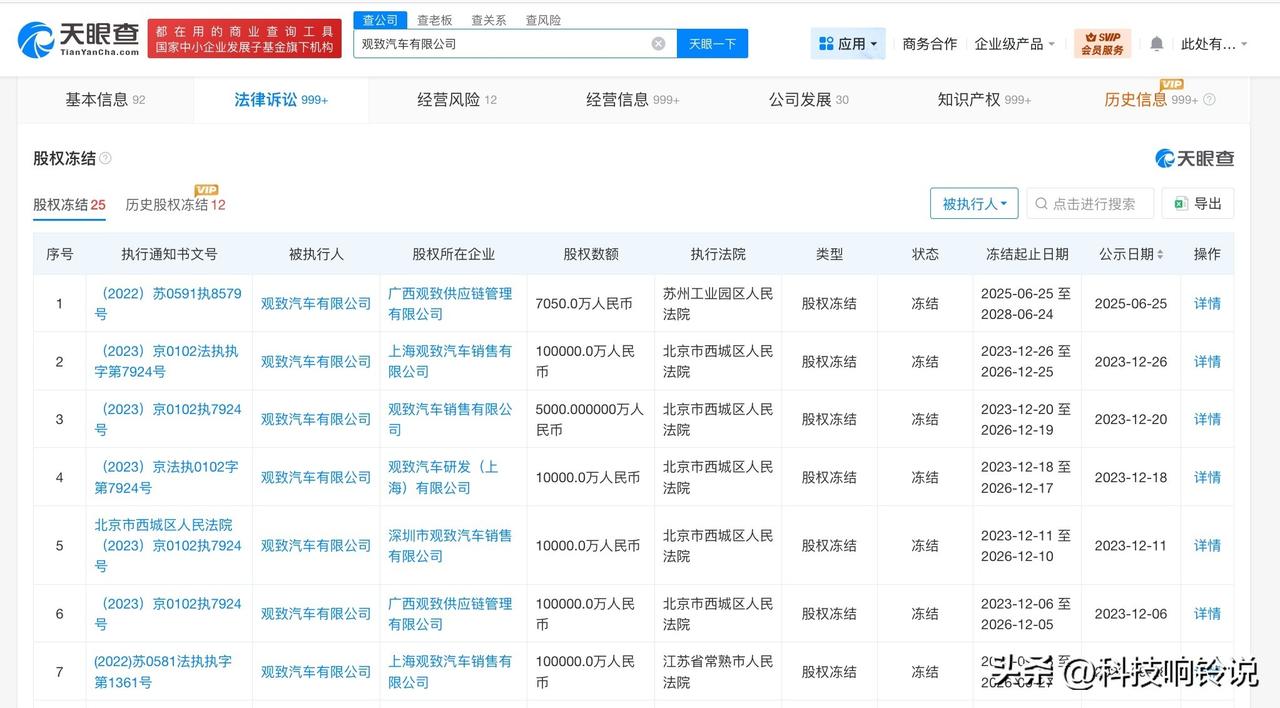Switch to 查公司 search tab
The width and height of the screenshot is (1280, 708).
click(x=380, y=20)
